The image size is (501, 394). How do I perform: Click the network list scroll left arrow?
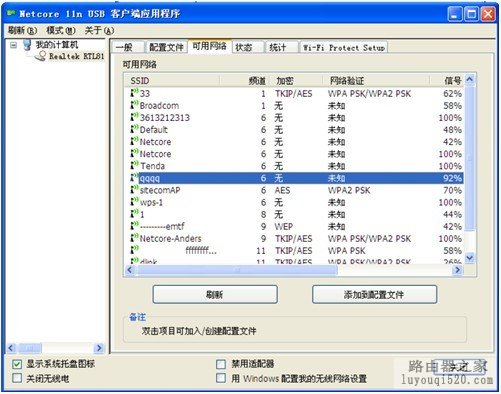[130, 270]
